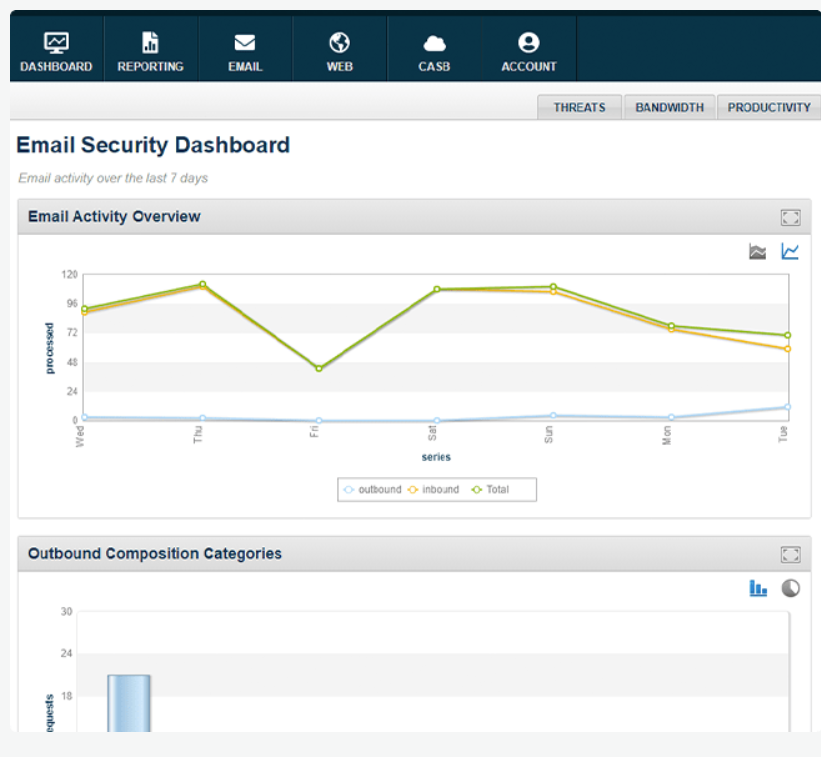
Task: Switch Email Activity to area chart view
Action: tap(757, 252)
